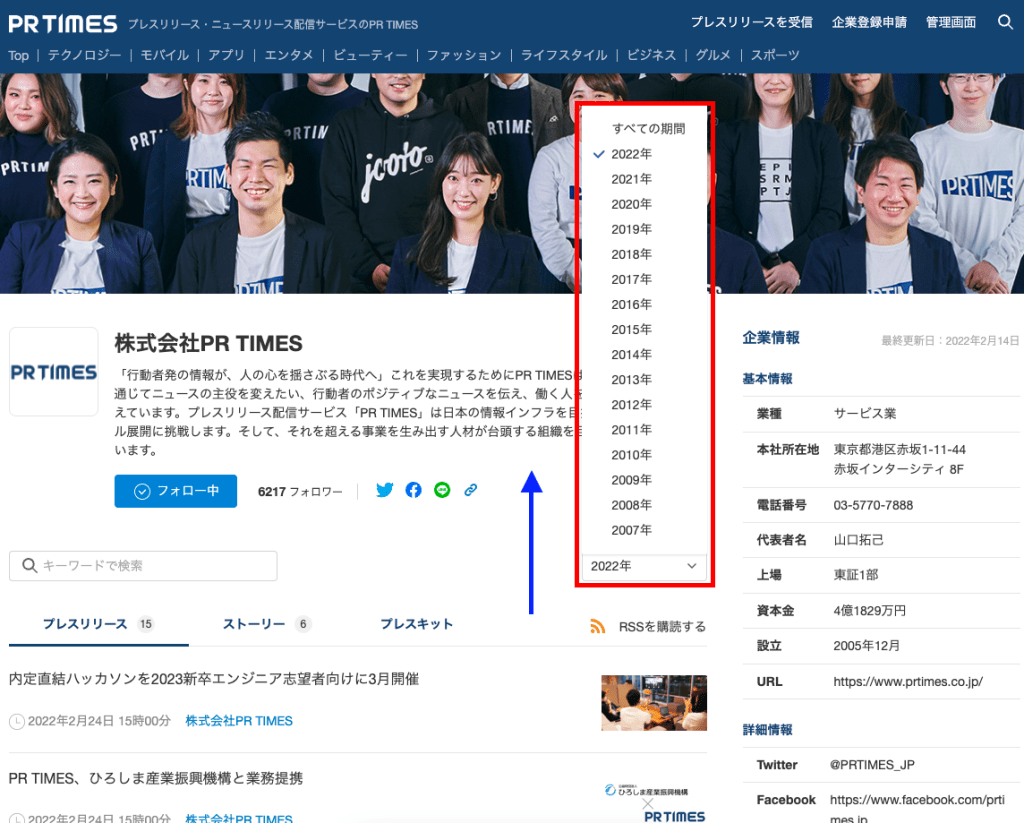
Task: Choose 2007年 in the year list
Action: tap(632, 530)
